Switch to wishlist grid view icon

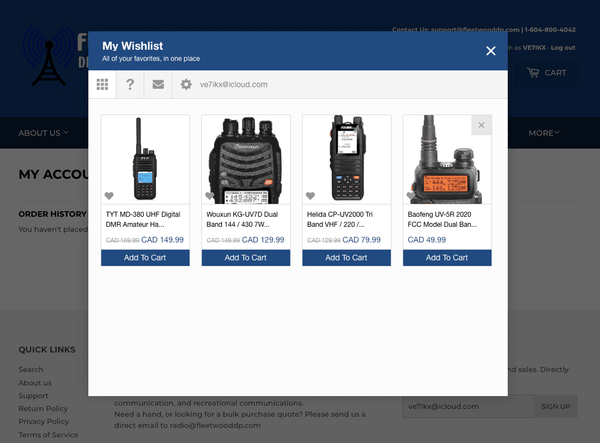pyautogui.click(x=102, y=84)
